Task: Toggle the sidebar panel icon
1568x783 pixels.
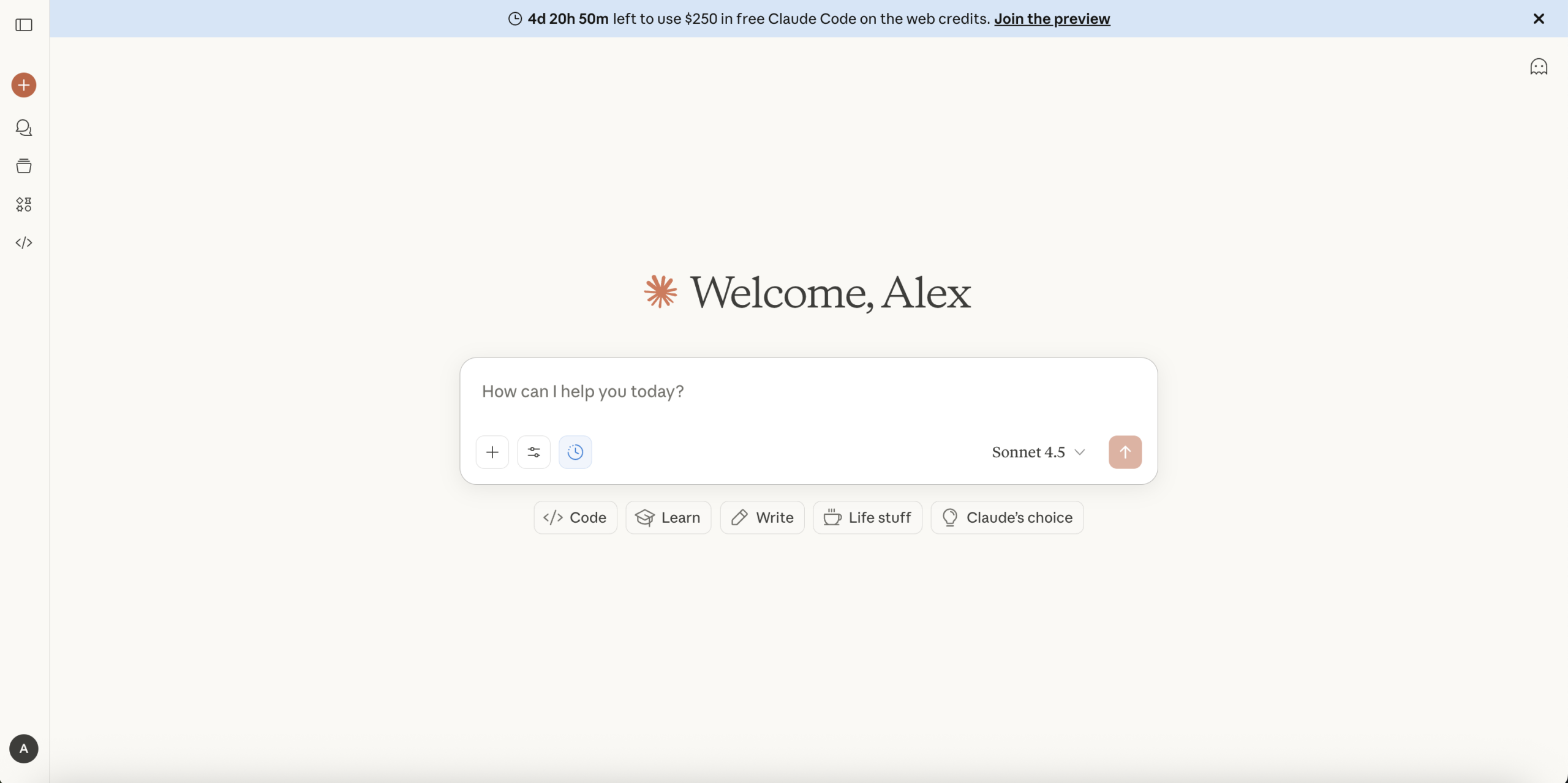Action: click(x=24, y=25)
